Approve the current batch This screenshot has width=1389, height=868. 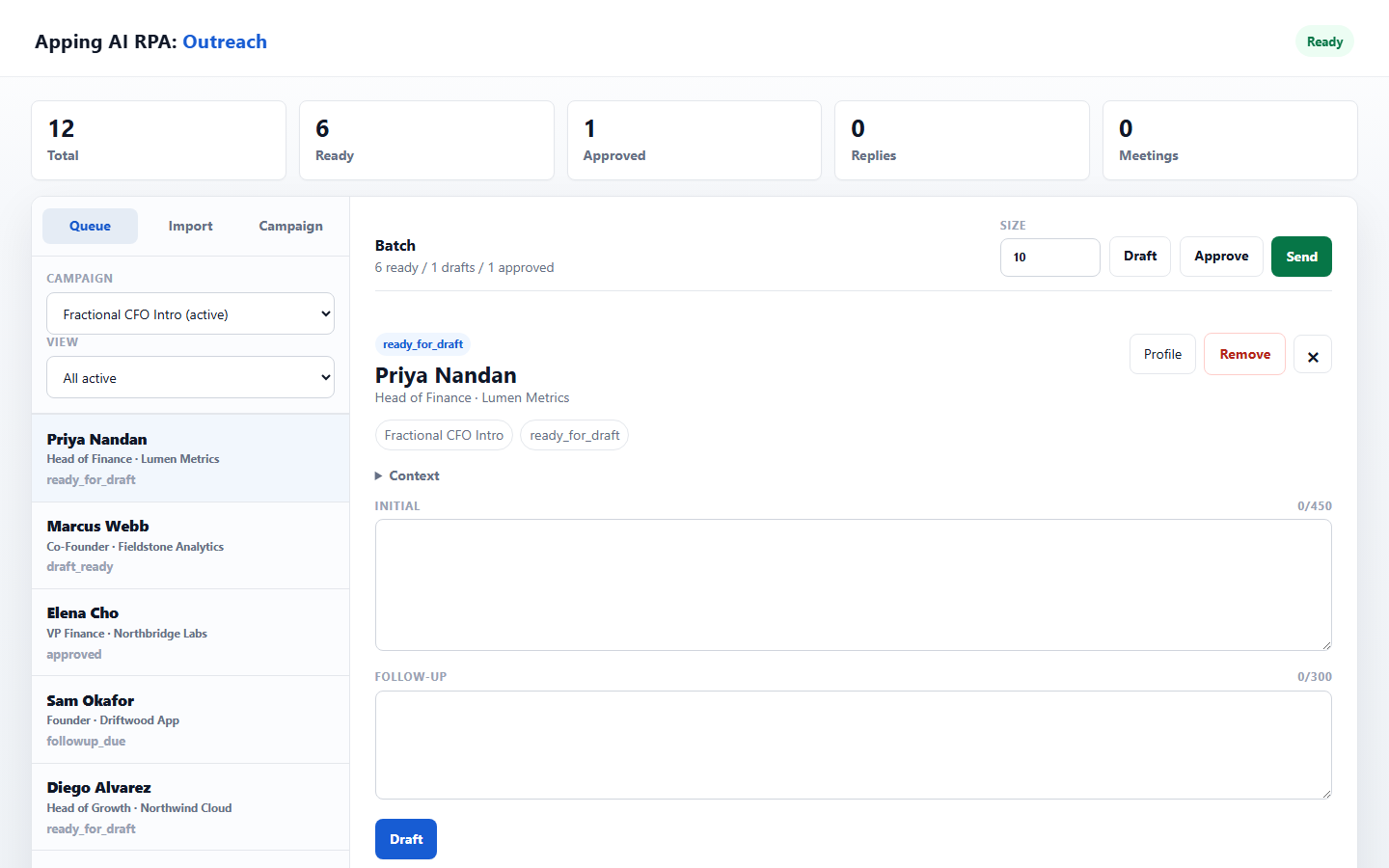1221,257
